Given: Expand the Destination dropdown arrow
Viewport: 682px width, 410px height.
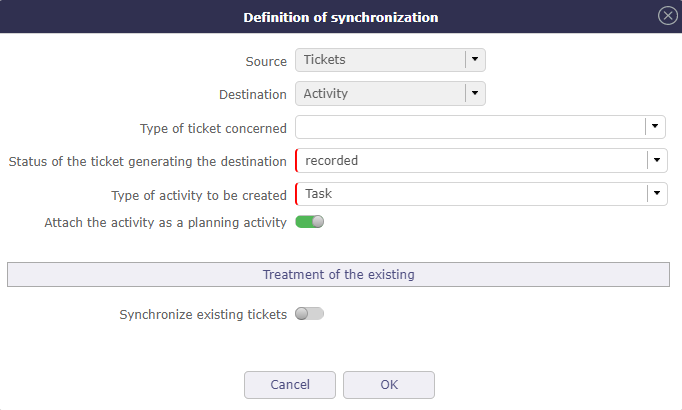Looking at the screenshot, I should pyautogui.click(x=476, y=94).
